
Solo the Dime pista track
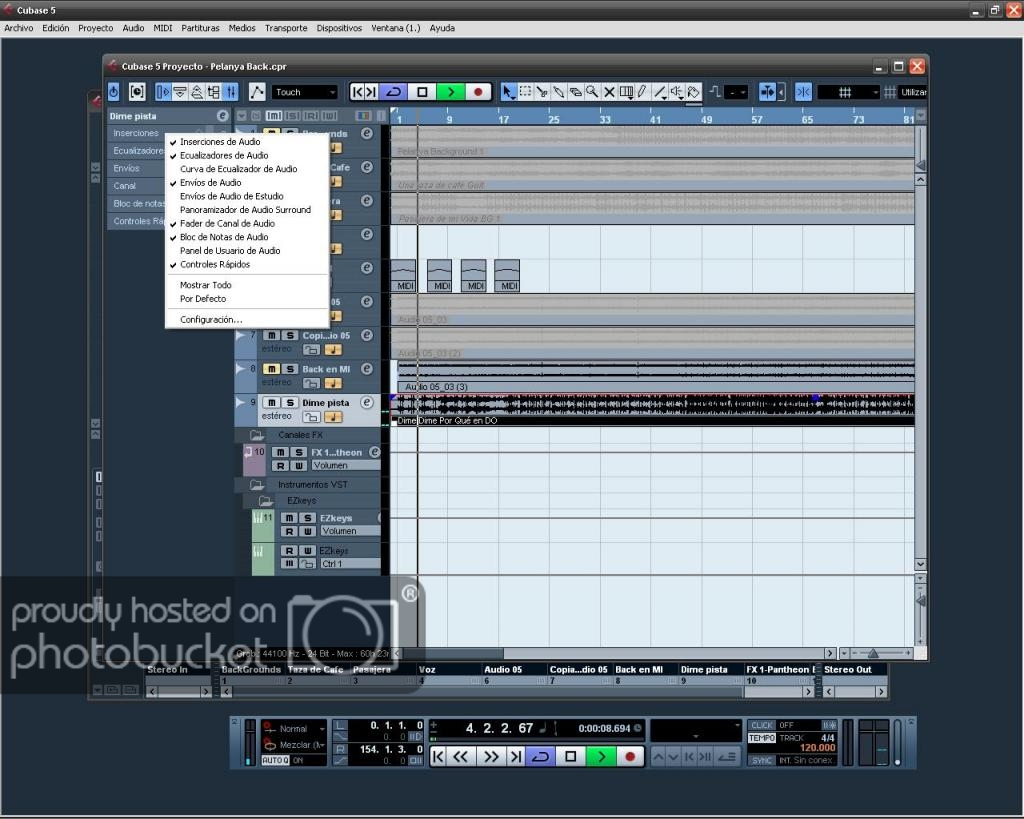(x=289, y=403)
